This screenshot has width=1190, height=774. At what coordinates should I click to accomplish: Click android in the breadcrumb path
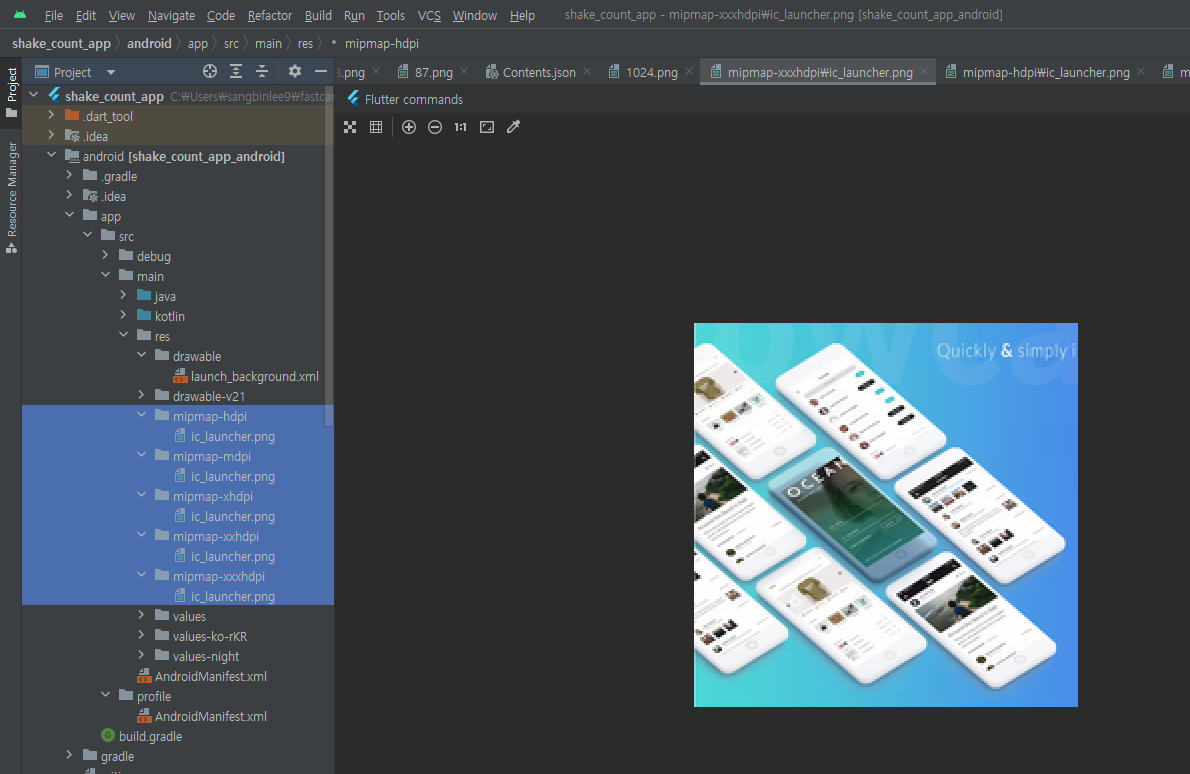pos(150,43)
